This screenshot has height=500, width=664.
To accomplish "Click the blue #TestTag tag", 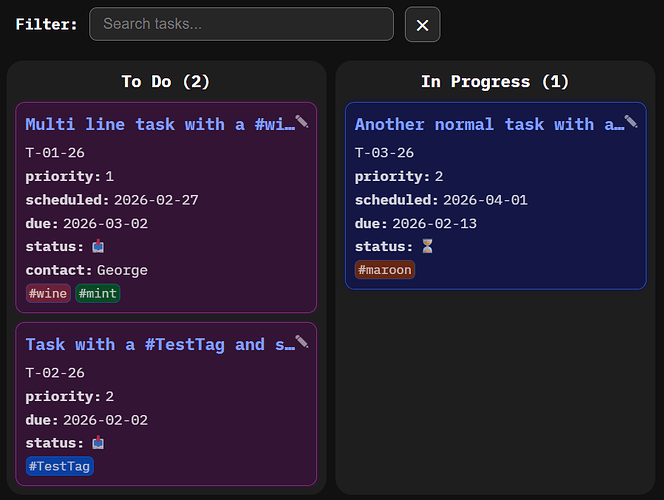I will coord(60,466).
